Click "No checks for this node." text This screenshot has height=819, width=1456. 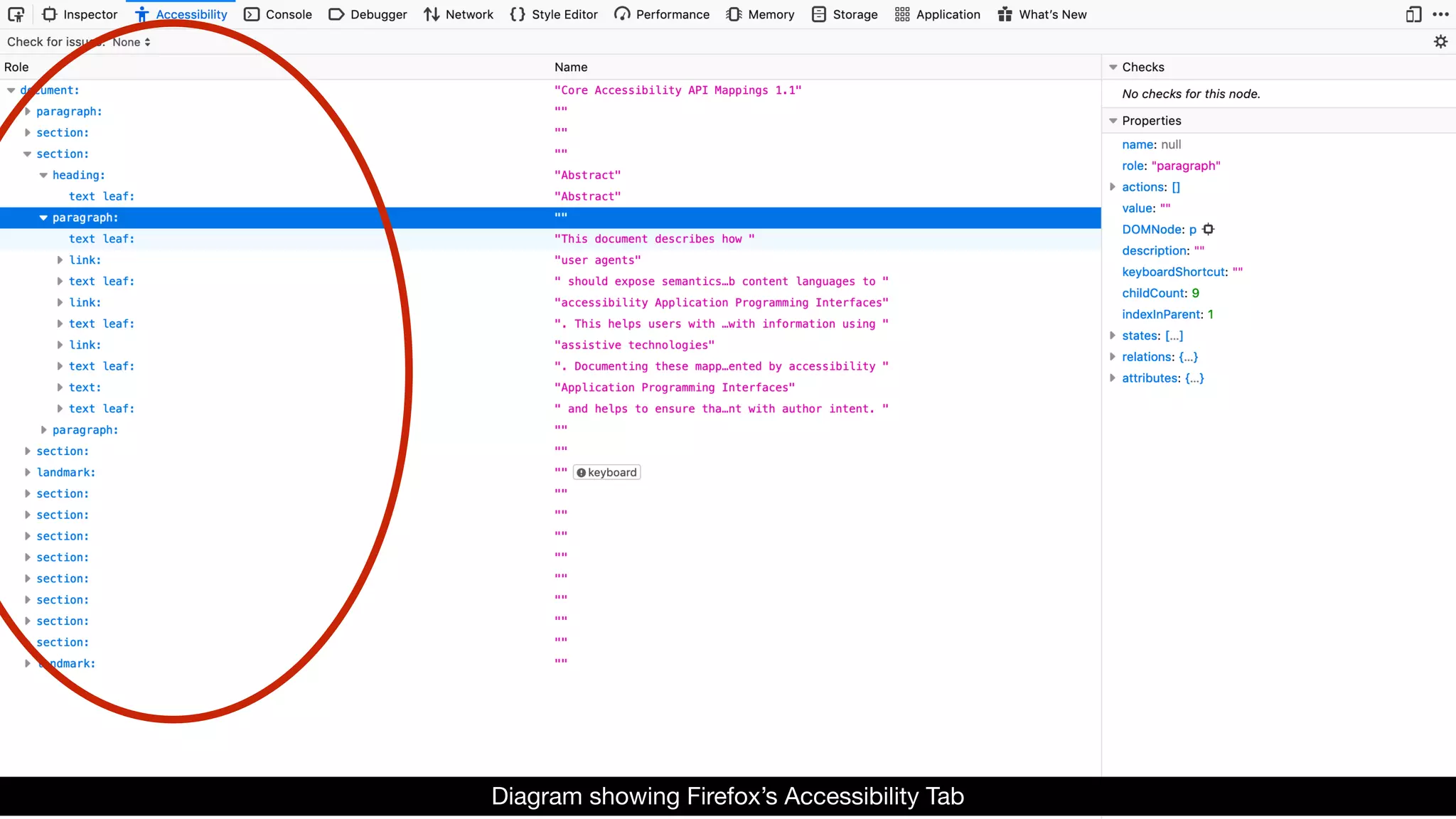(1191, 94)
